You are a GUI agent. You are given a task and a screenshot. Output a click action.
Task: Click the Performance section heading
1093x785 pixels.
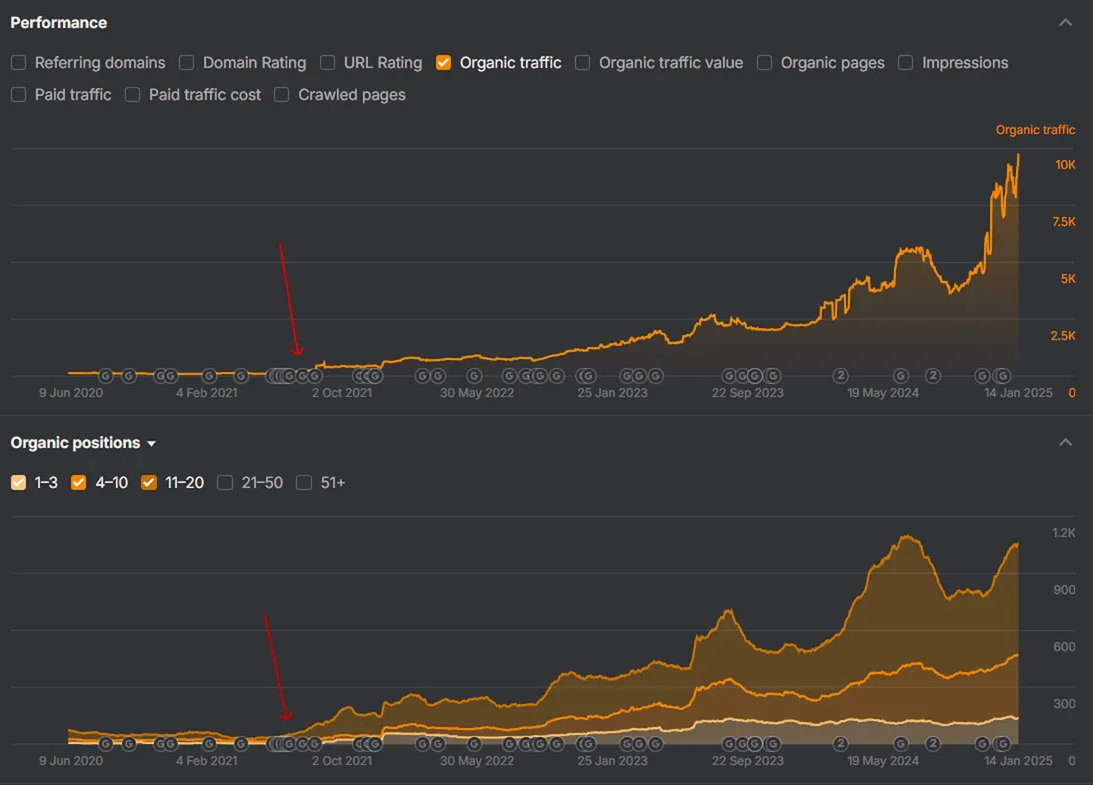coord(59,23)
